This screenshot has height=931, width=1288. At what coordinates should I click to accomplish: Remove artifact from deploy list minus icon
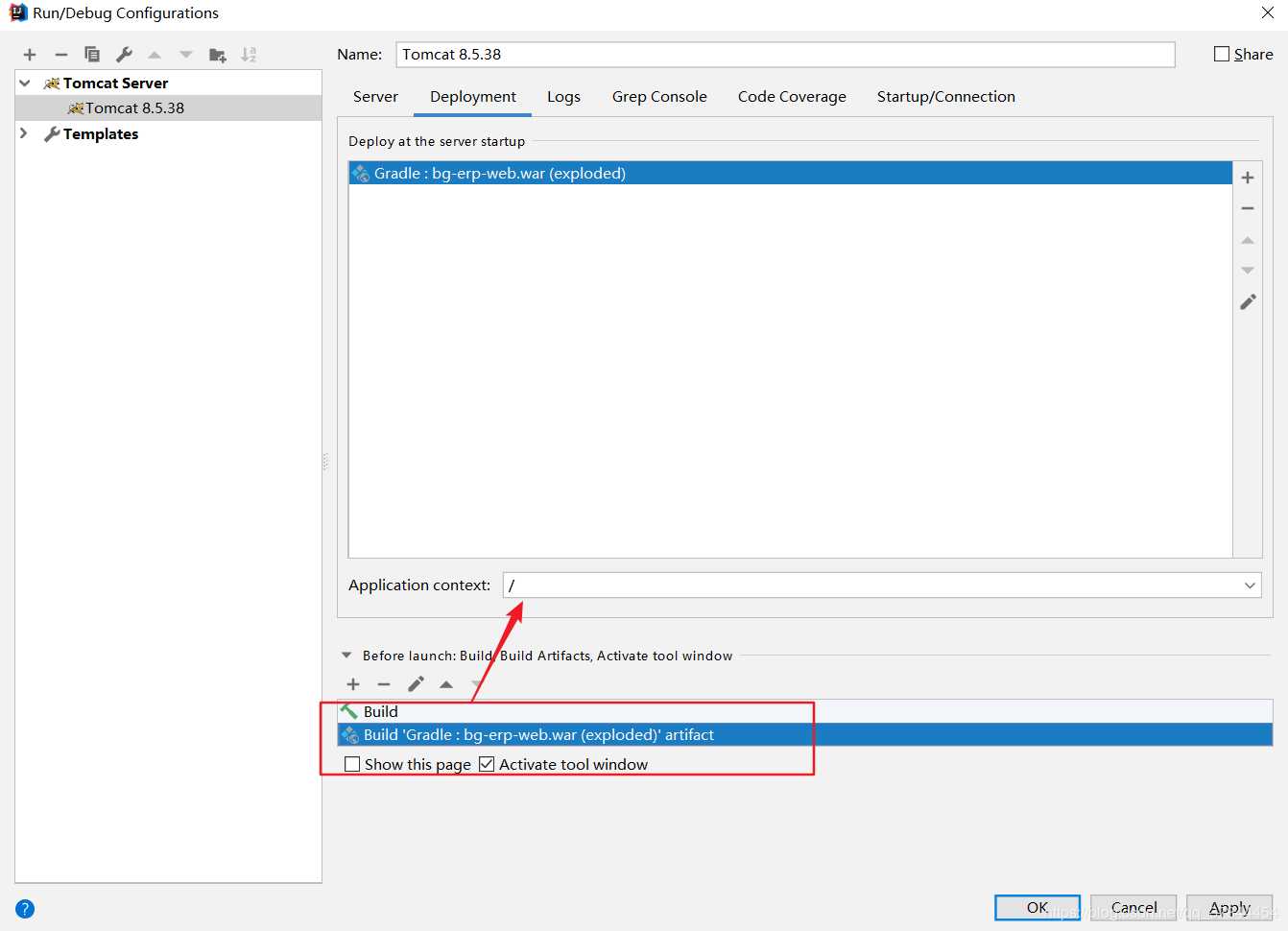tap(1248, 208)
